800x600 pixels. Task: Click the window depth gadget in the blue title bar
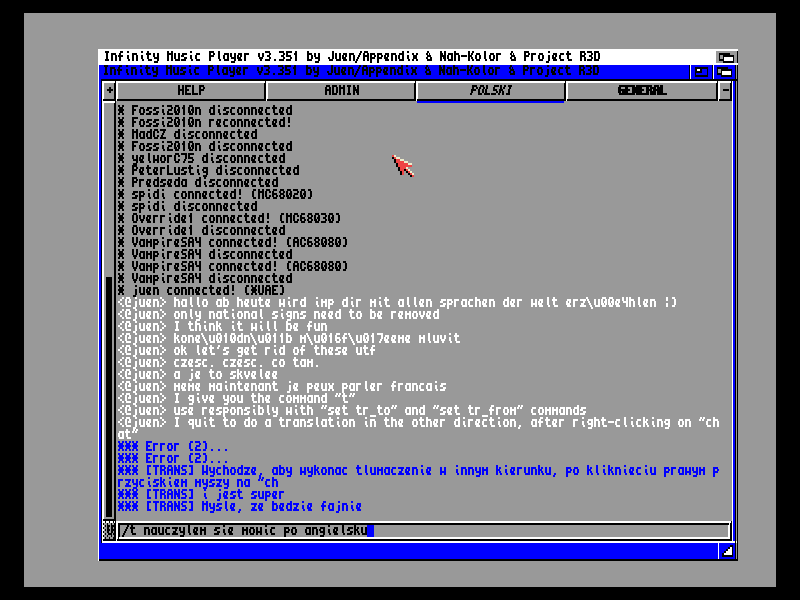coord(724,72)
